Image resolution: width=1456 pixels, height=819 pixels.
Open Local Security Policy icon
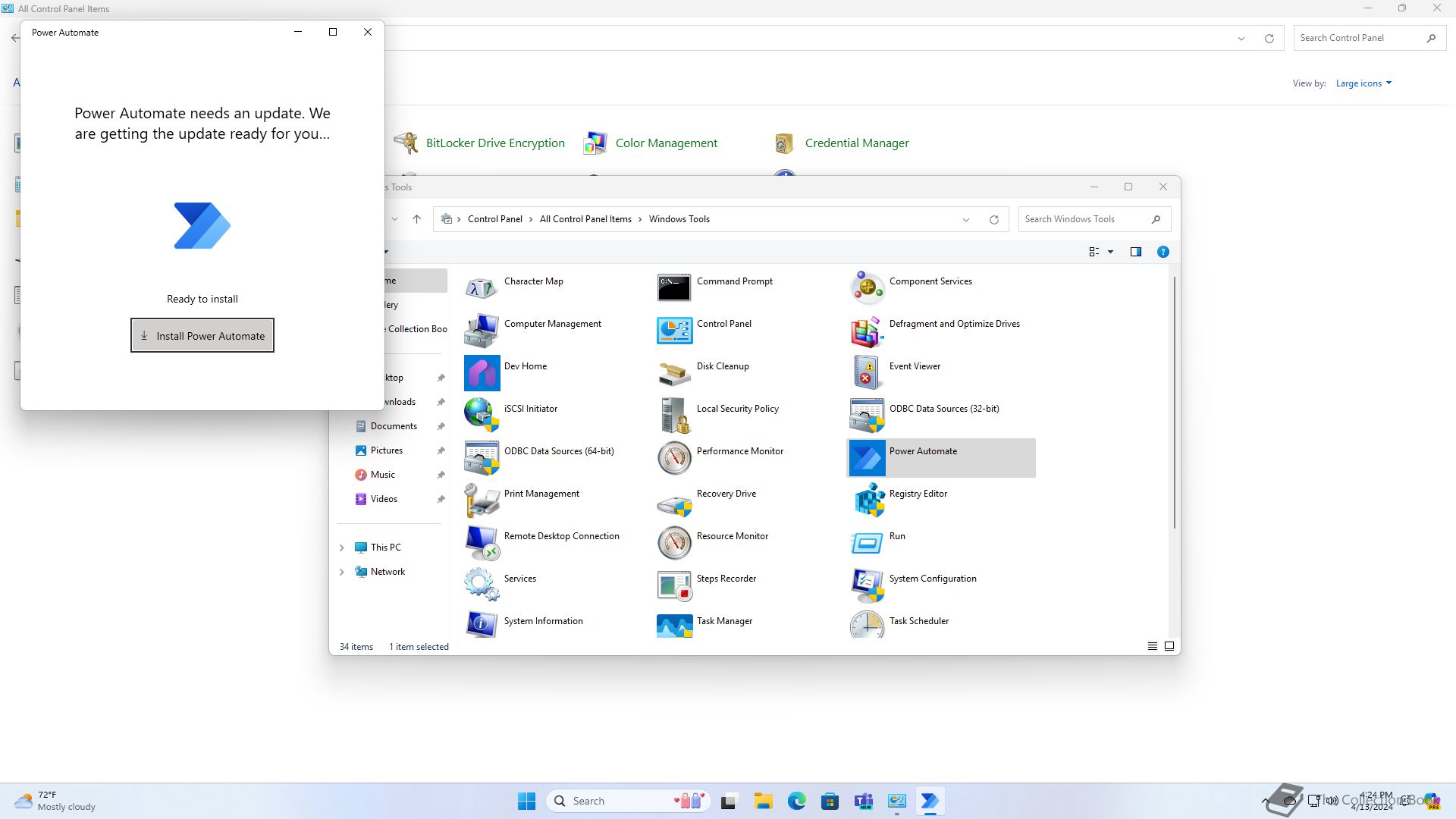pyautogui.click(x=674, y=415)
